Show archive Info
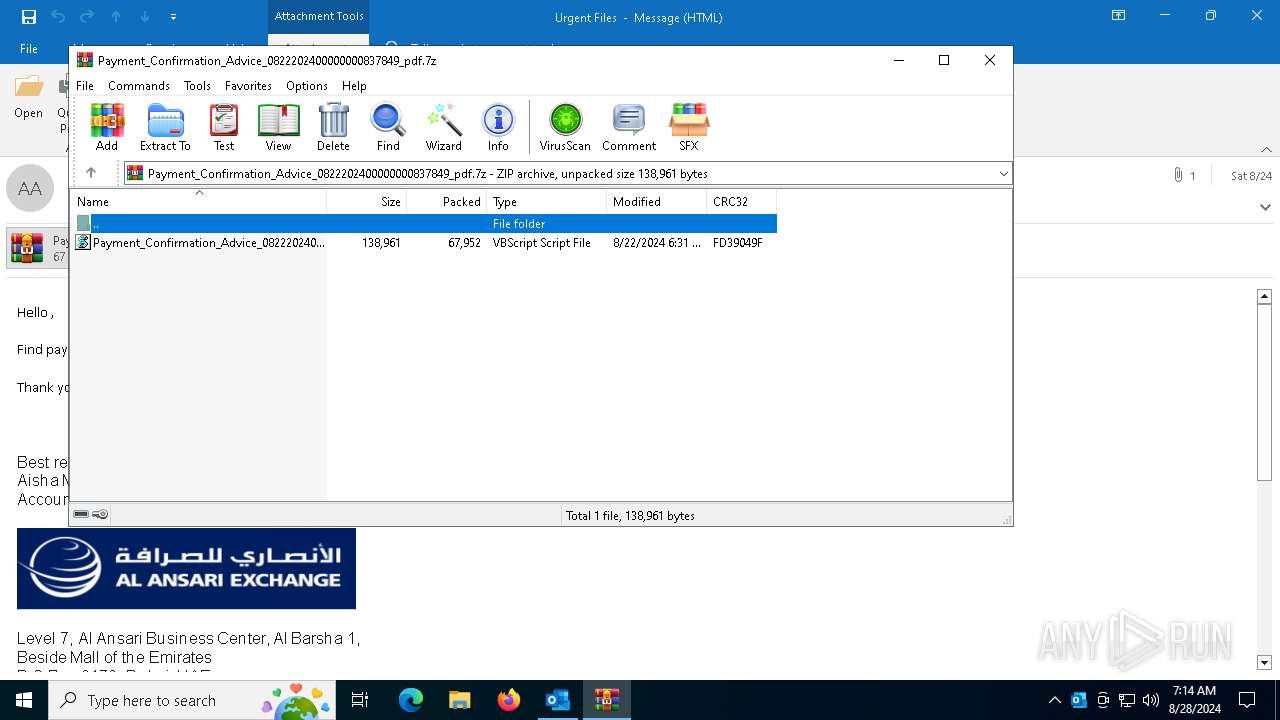 pos(498,127)
